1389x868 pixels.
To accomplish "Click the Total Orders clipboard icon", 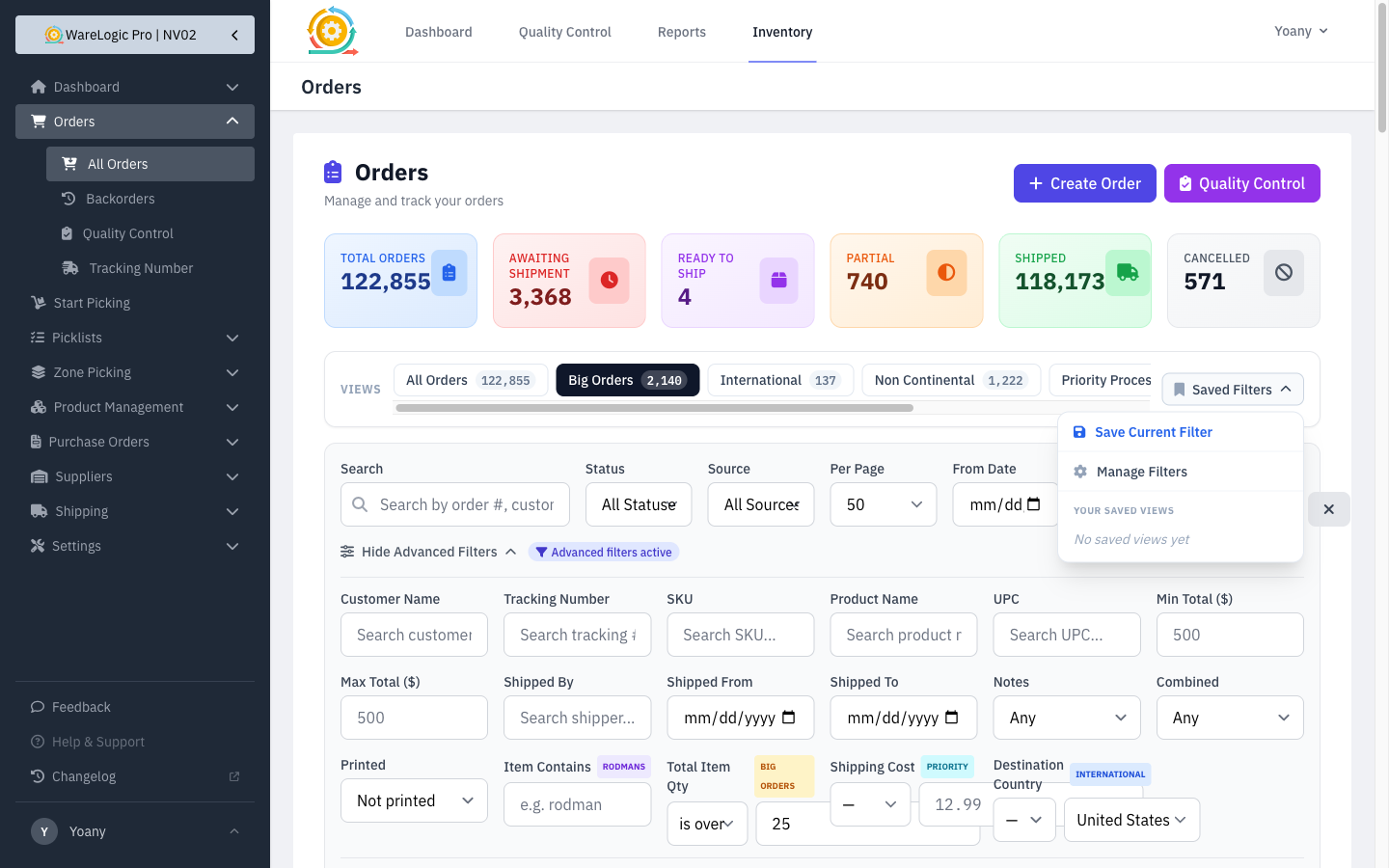I will coord(449,273).
